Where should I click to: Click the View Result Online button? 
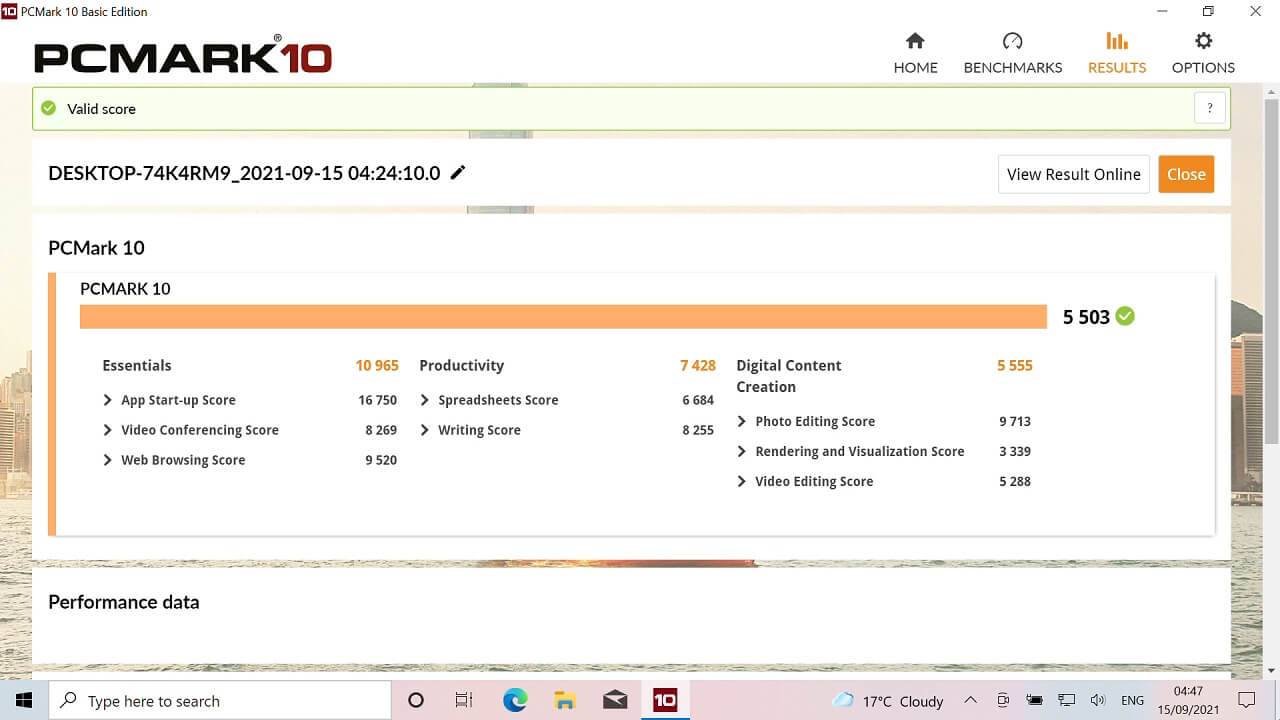tap(1073, 174)
